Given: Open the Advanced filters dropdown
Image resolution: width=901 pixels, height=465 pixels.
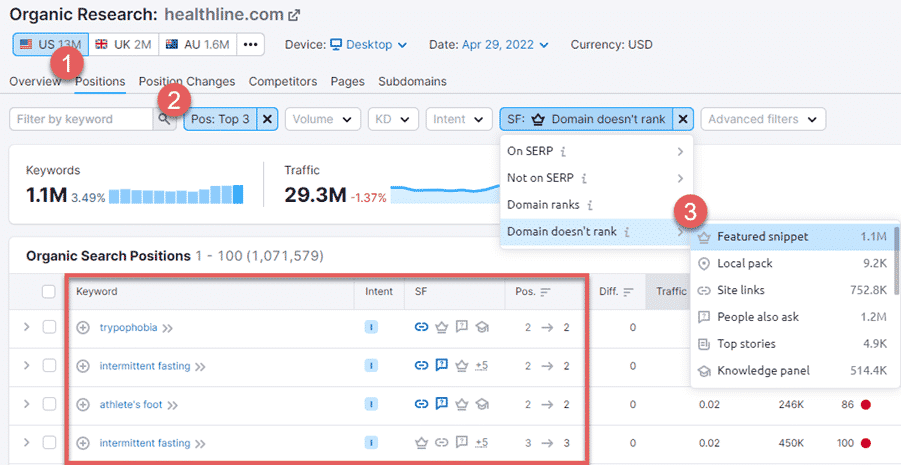Looking at the screenshot, I should pyautogui.click(x=763, y=119).
